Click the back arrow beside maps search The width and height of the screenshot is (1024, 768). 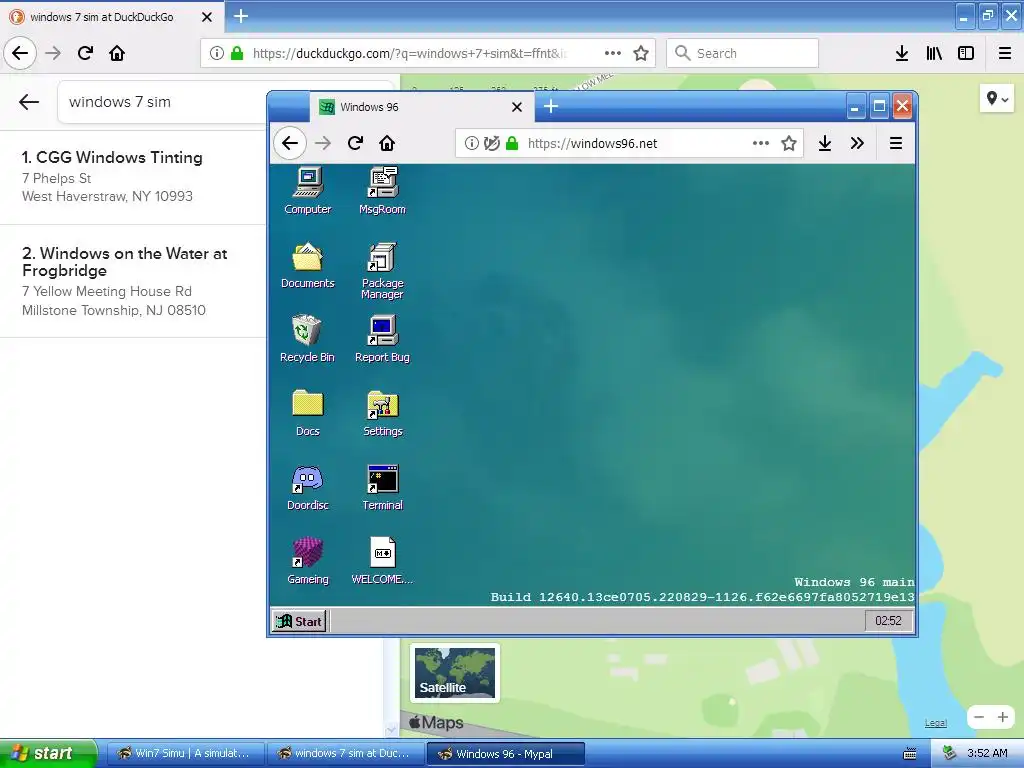pos(29,101)
